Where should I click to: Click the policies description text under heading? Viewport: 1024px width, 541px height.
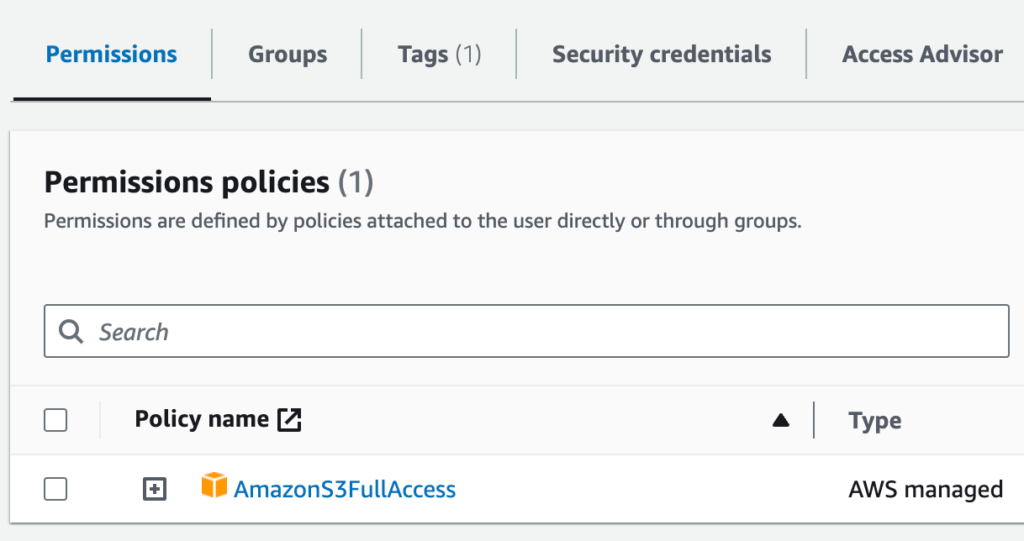[x=422, y=221]
